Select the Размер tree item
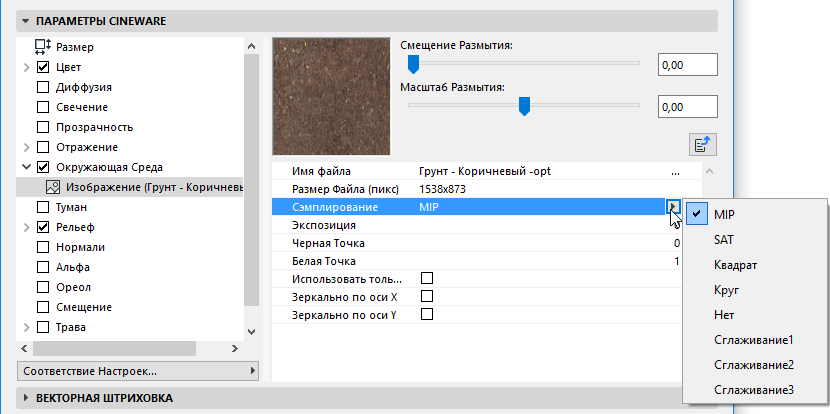 (x=75, y=47)
